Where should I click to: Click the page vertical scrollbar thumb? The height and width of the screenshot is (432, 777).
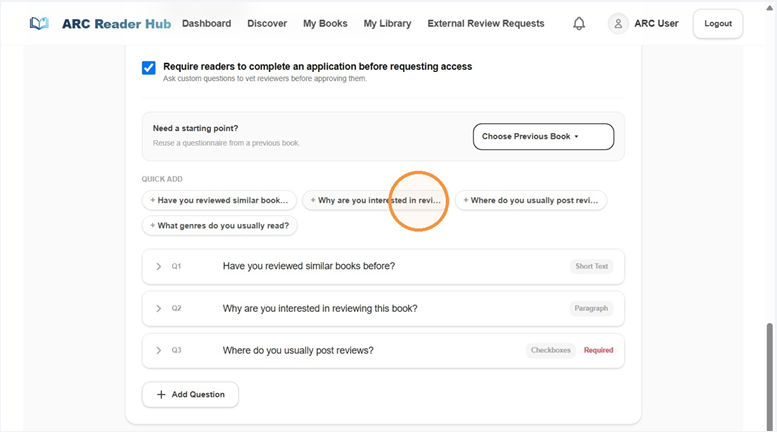point(770,377)
